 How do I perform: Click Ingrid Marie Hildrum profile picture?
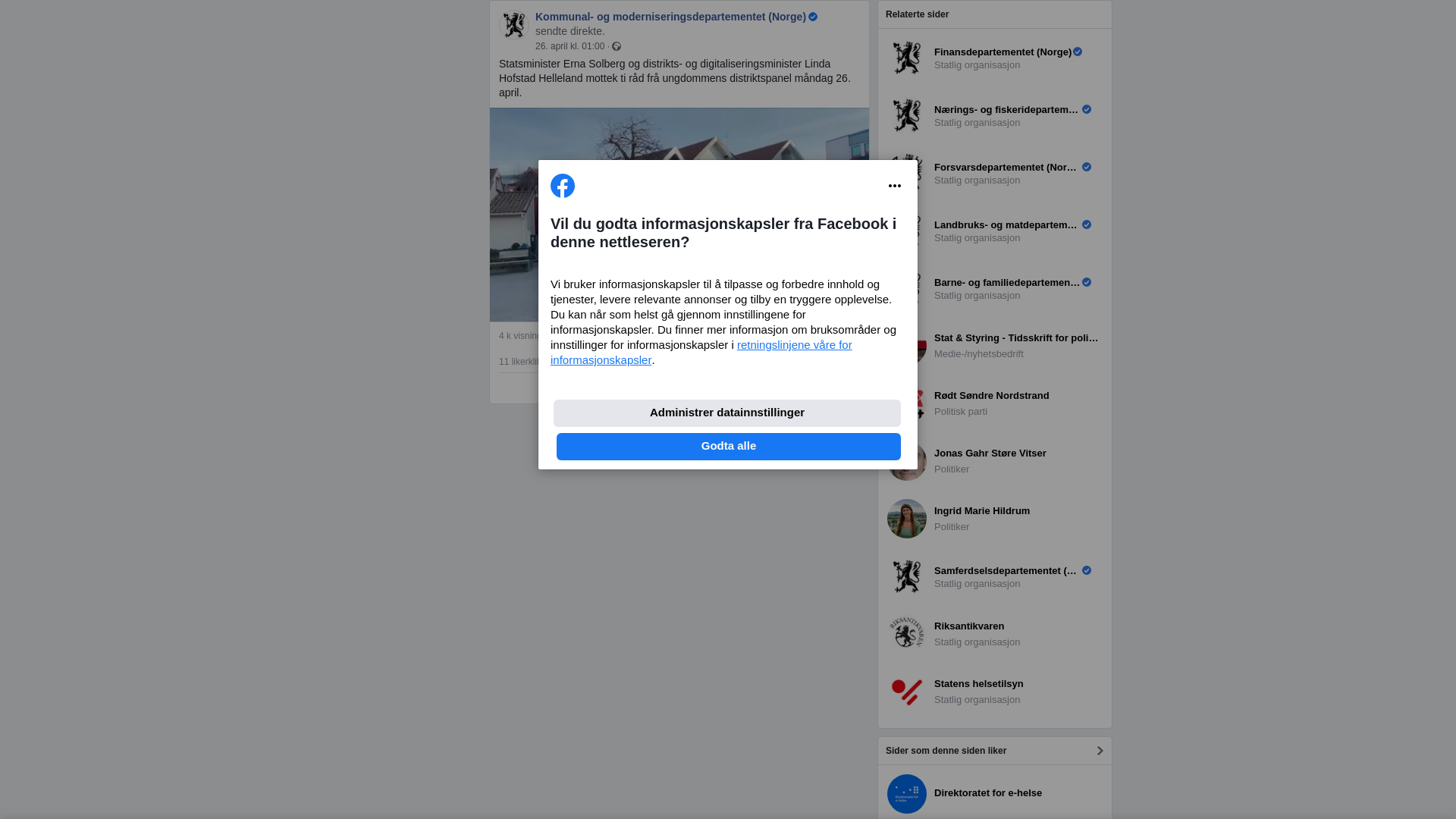point(907,519)
